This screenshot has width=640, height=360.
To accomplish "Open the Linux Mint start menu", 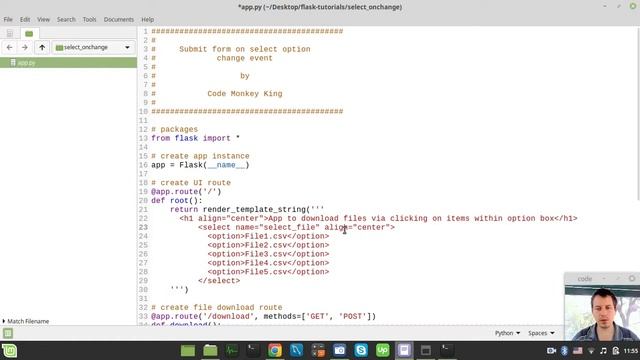I will click(9, 351).
